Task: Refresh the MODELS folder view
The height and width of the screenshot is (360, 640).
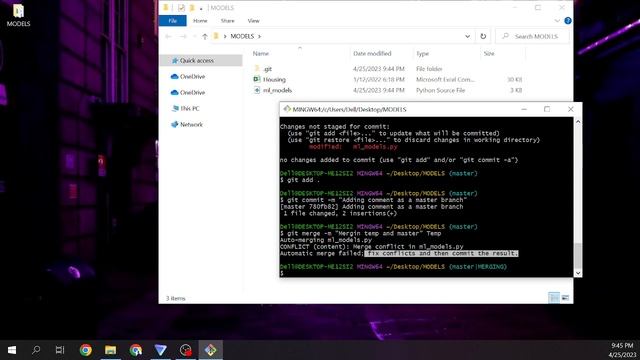Action: [x=483, y=36]
